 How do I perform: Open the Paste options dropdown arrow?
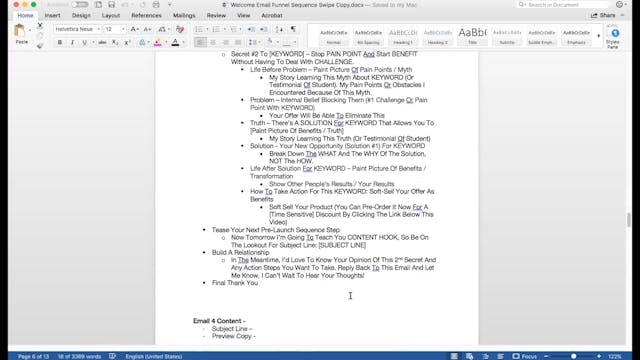pos(29,31)
